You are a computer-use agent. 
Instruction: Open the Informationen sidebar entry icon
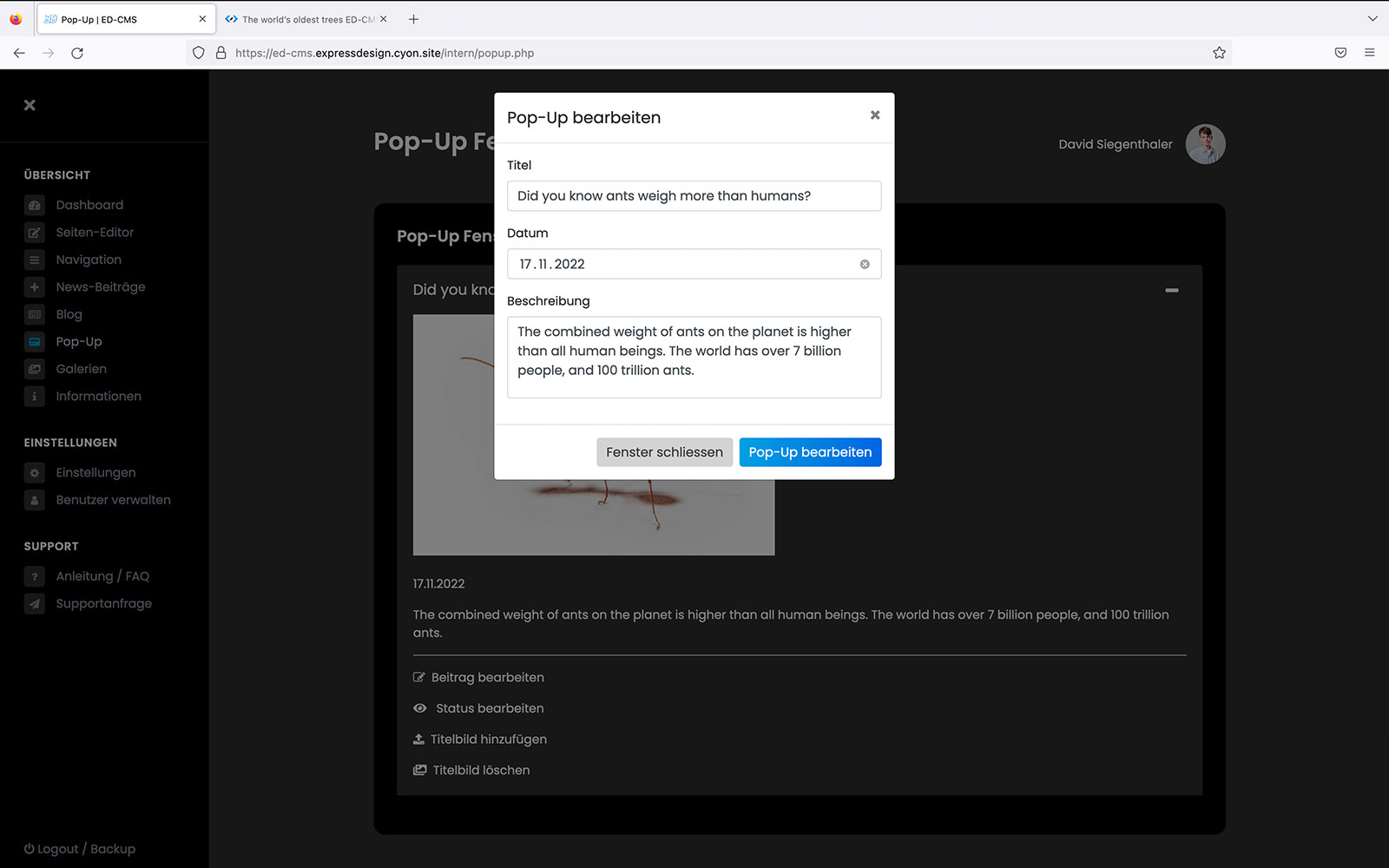[35, 397]
